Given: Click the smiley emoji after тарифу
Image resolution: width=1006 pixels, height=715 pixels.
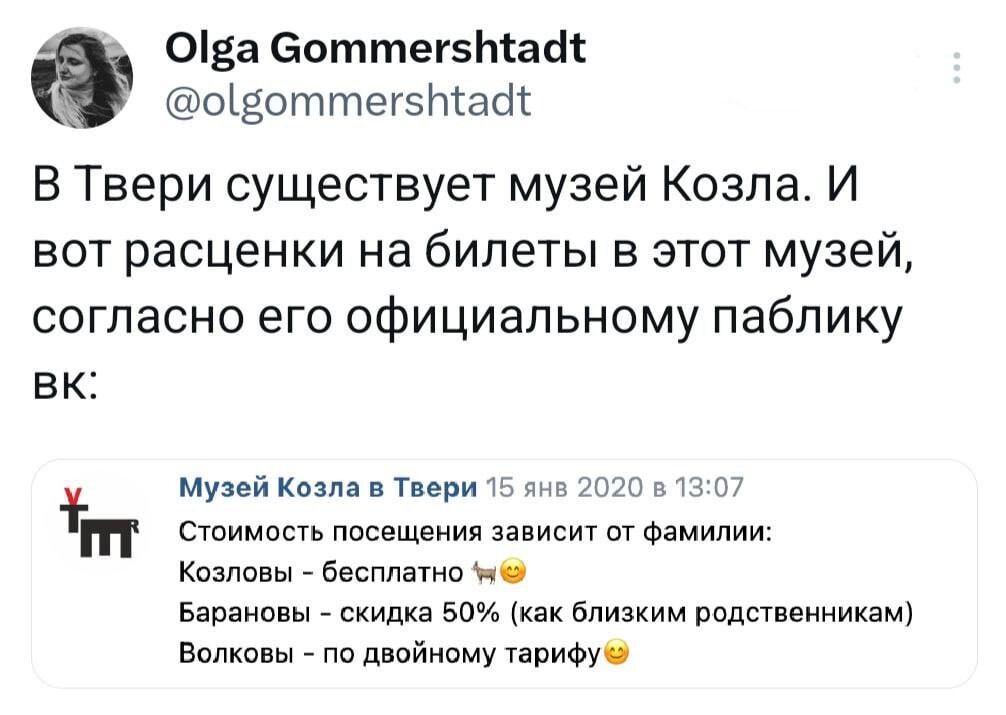Looking at the screenshot, I should point(618,654).
